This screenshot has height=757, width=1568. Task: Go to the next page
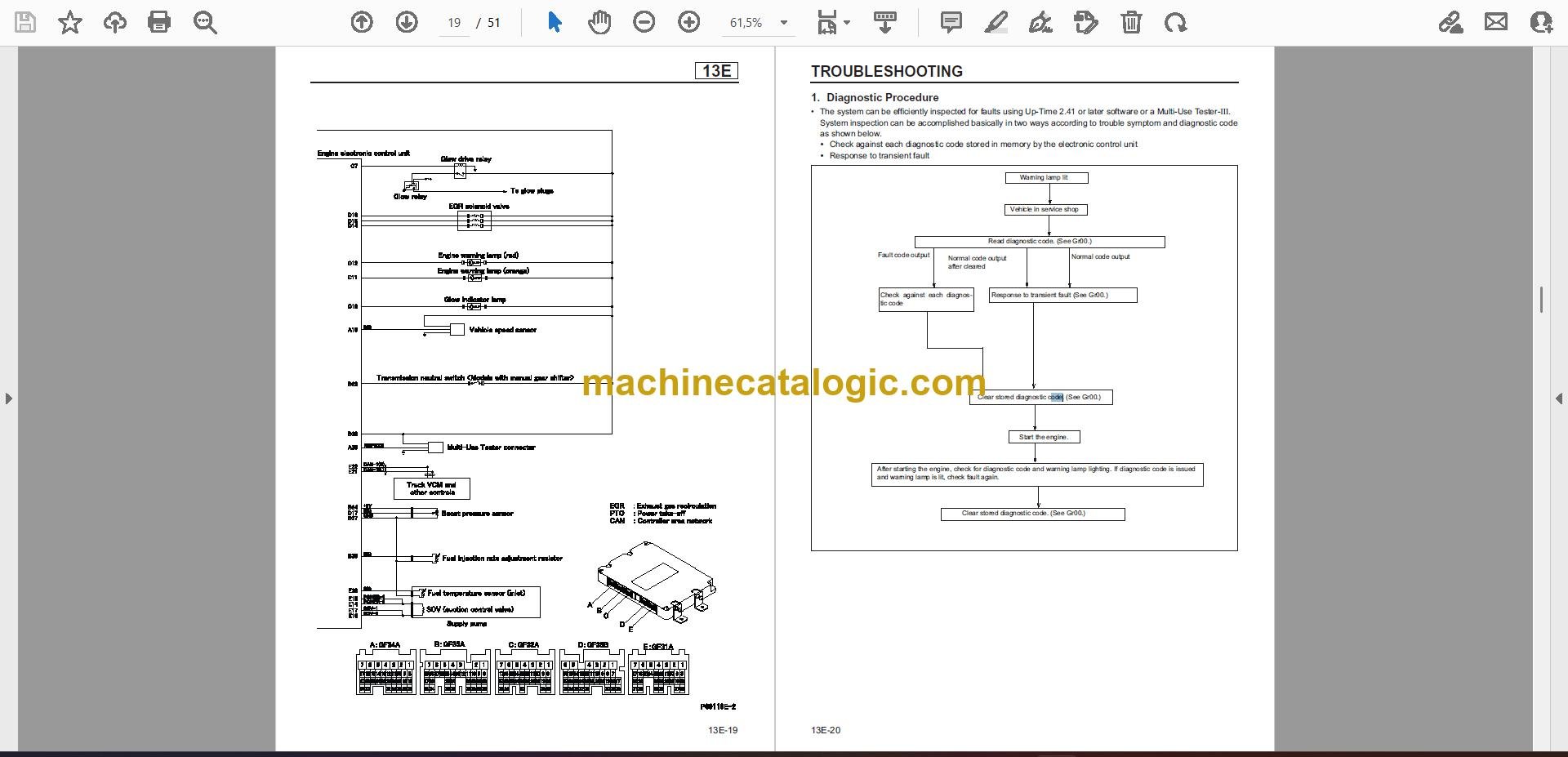point(407,22)
